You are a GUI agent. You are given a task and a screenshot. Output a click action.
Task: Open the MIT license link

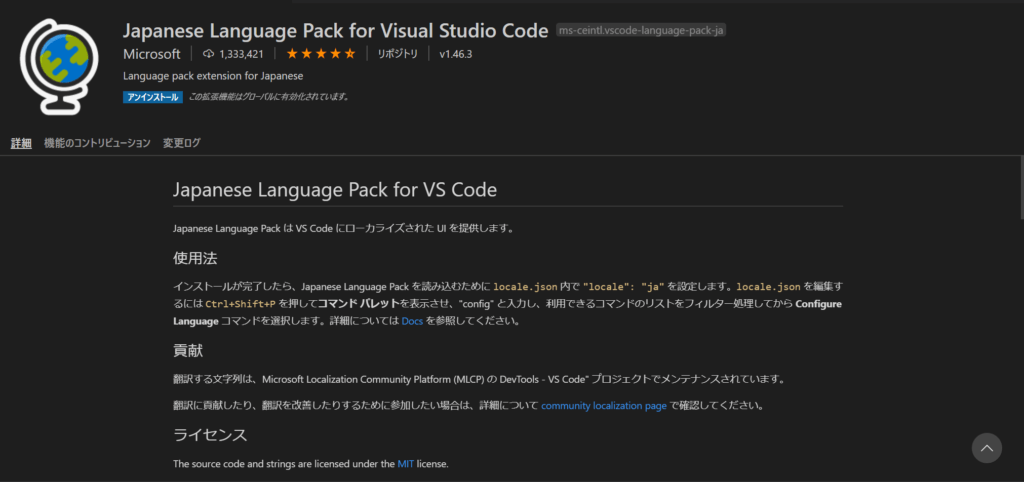pos(406,464)
